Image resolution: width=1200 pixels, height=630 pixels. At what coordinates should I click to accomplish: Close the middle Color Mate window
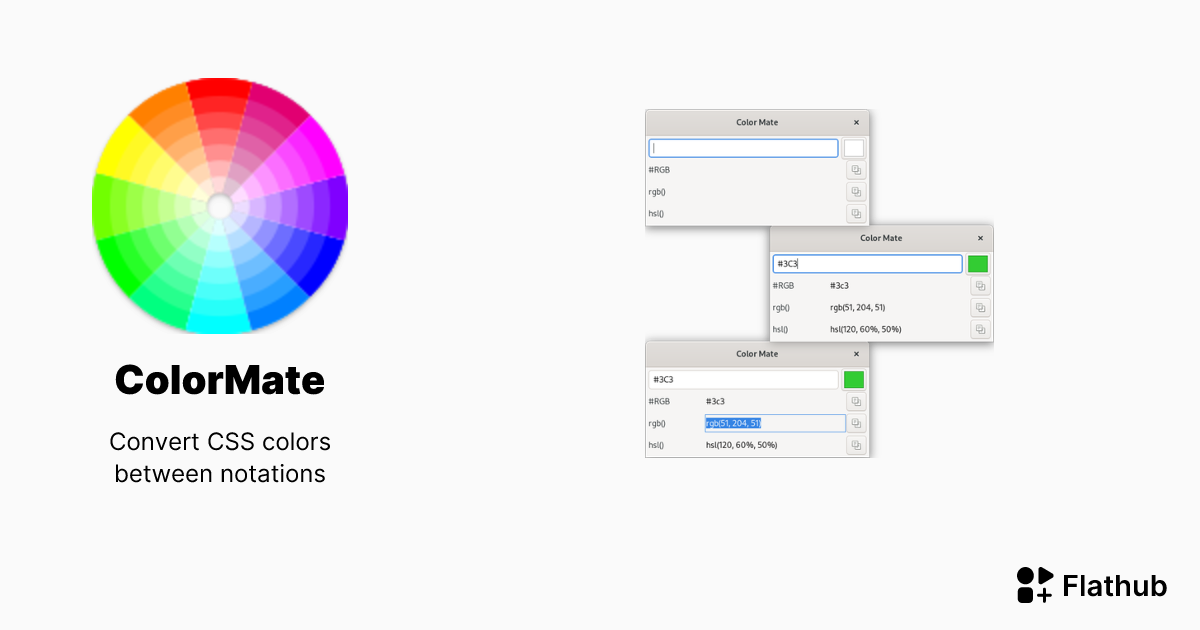pos(980,238)
